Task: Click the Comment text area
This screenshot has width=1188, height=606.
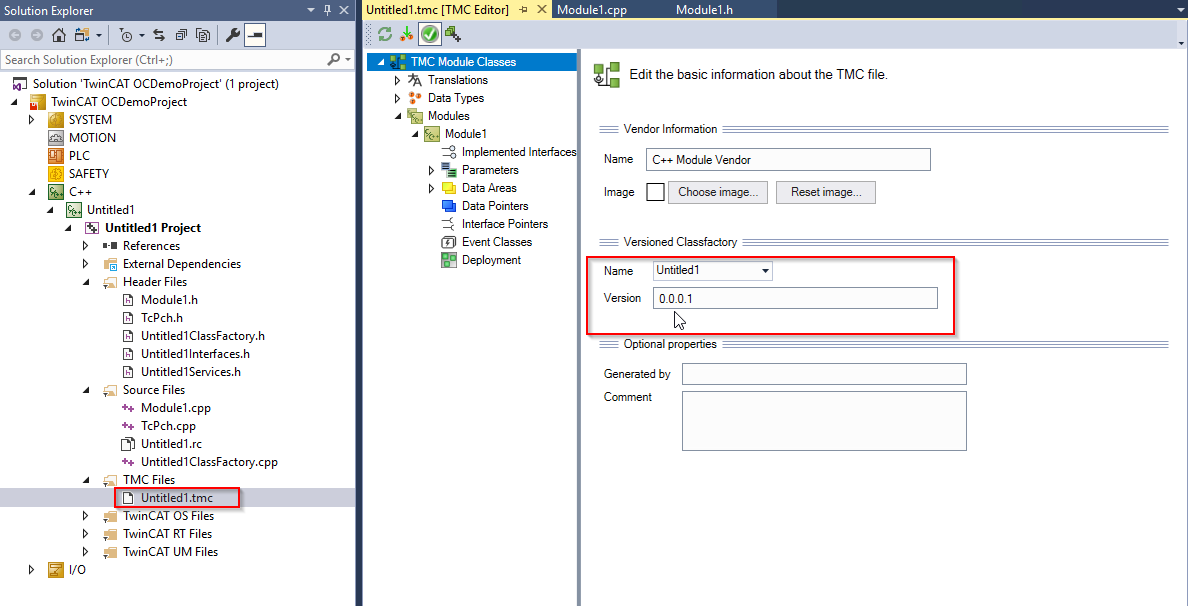Action: [x=824, y=421]
